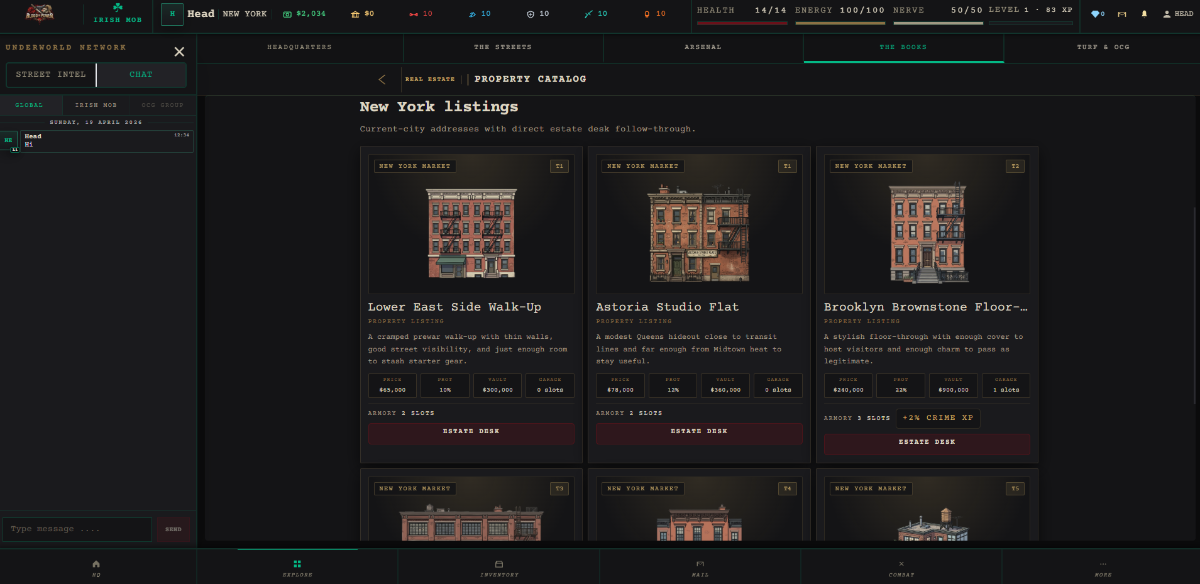Switch panel to Chat mode
This screenshot has width=1200, height=584.
[141, 75]
